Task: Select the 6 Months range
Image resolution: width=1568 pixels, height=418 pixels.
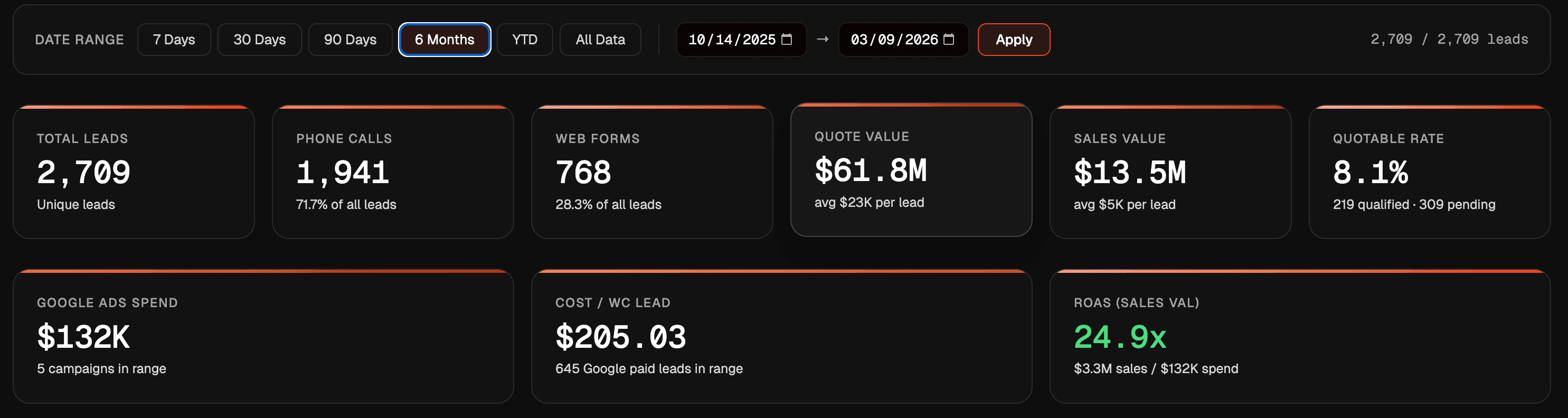Action: tap(445, 40)
